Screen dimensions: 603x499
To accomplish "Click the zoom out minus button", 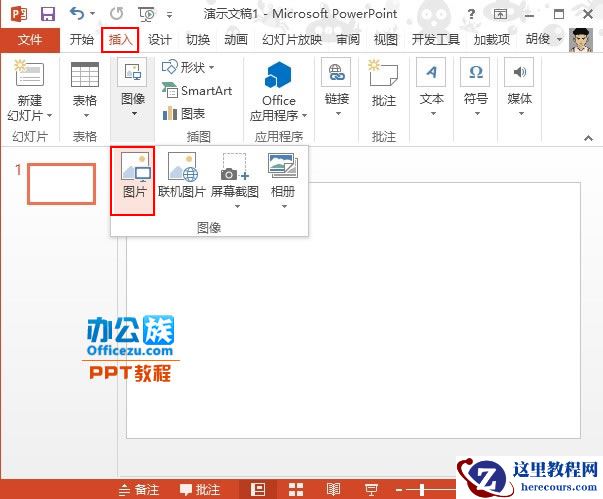I will tap(399, 490).
